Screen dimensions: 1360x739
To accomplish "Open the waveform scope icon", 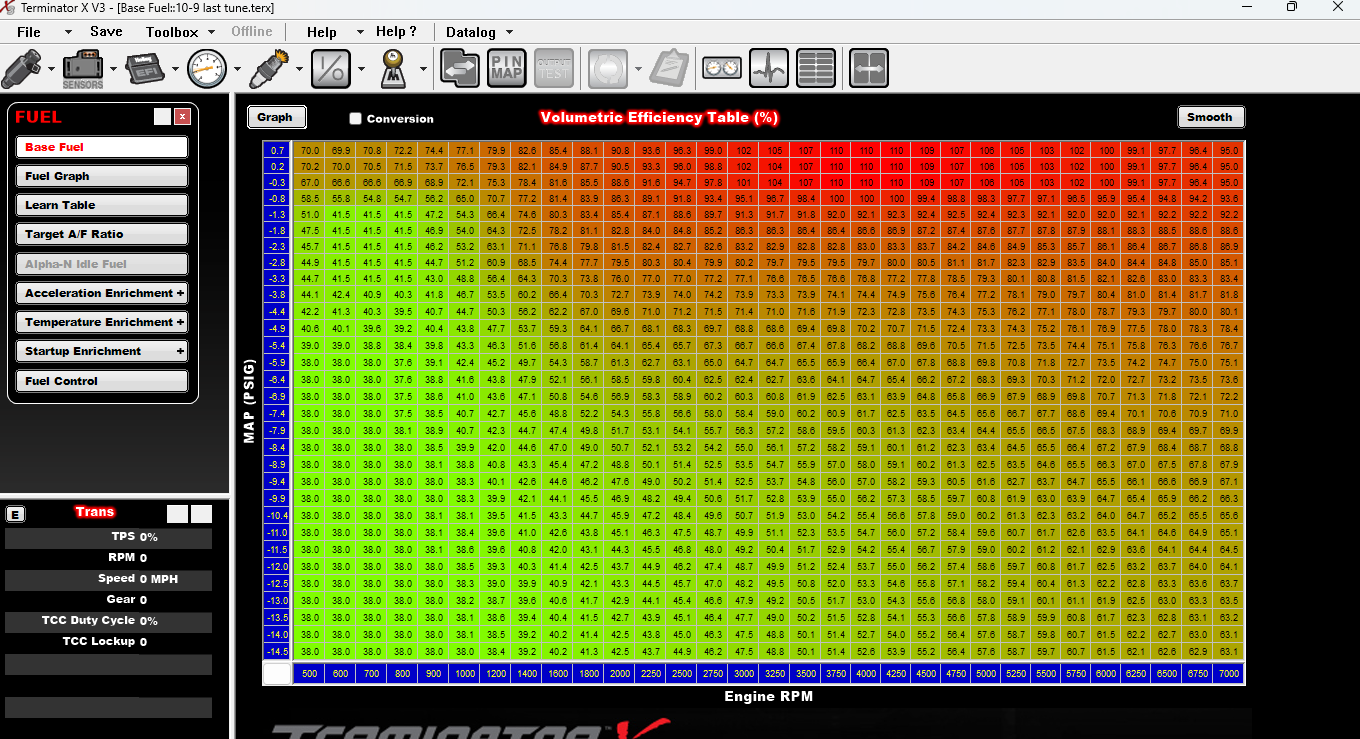I will (x=769, y=69).
